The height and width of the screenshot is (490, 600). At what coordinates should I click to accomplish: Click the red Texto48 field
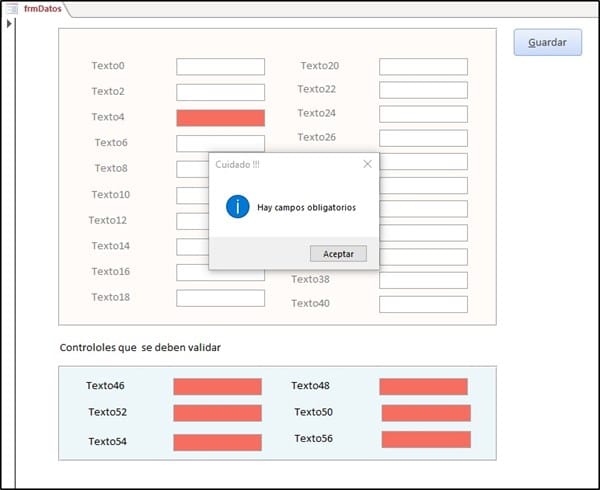click(x=424, y=387)
